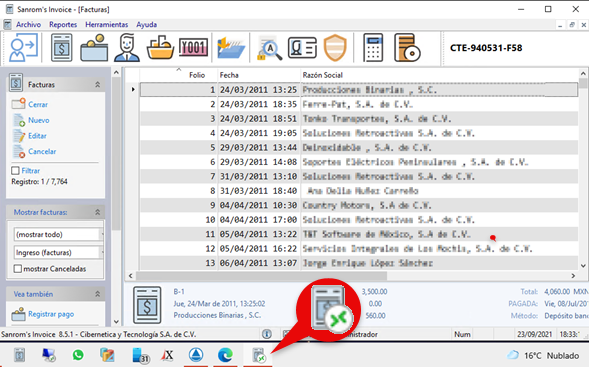
Task: Open the Ingreso (facturas) dropdown
Action: coord(58,252)
